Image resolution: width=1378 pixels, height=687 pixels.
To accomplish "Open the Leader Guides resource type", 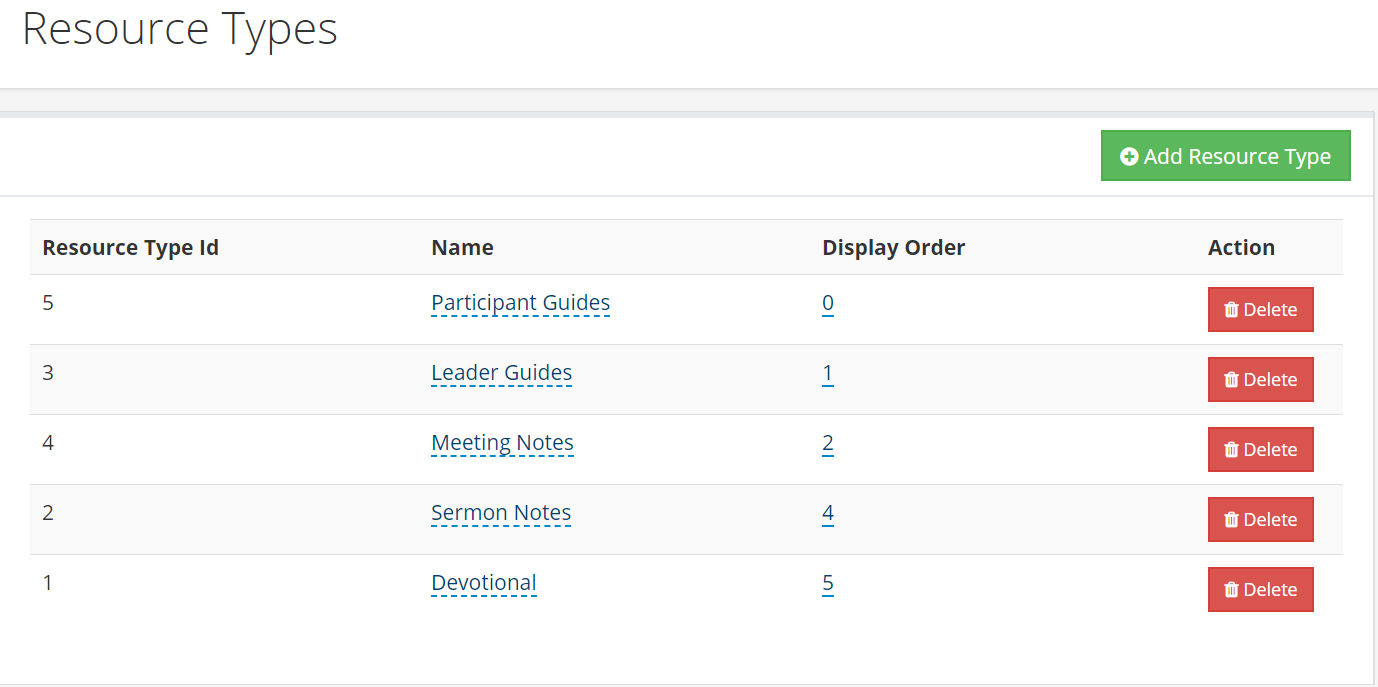I will click(x=501, y=372).
